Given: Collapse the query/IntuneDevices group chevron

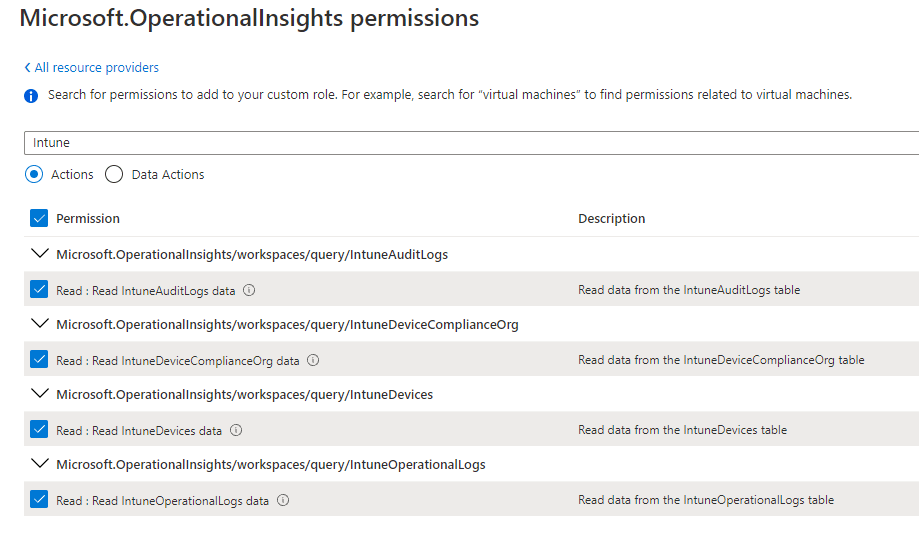Looking at the screenshot, I should point(39,393).
